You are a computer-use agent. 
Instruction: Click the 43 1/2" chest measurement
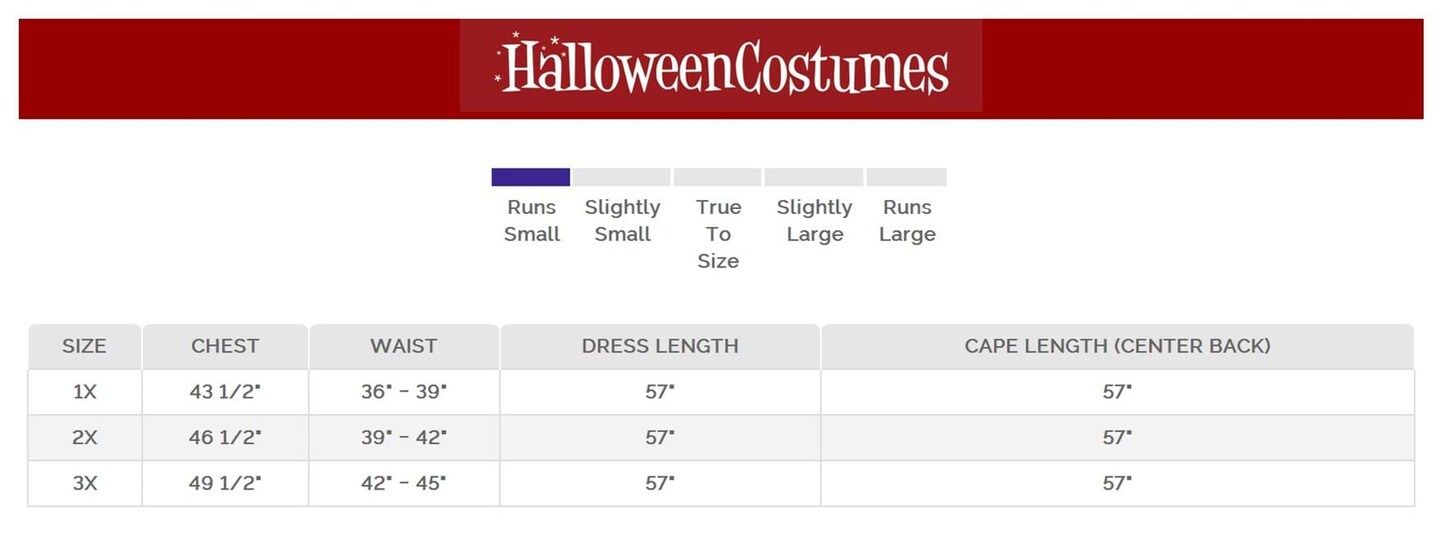(225, 392)
